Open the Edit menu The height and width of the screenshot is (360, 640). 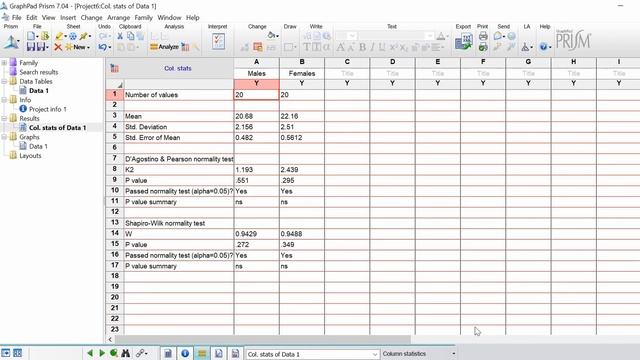[x=31, y=18]
